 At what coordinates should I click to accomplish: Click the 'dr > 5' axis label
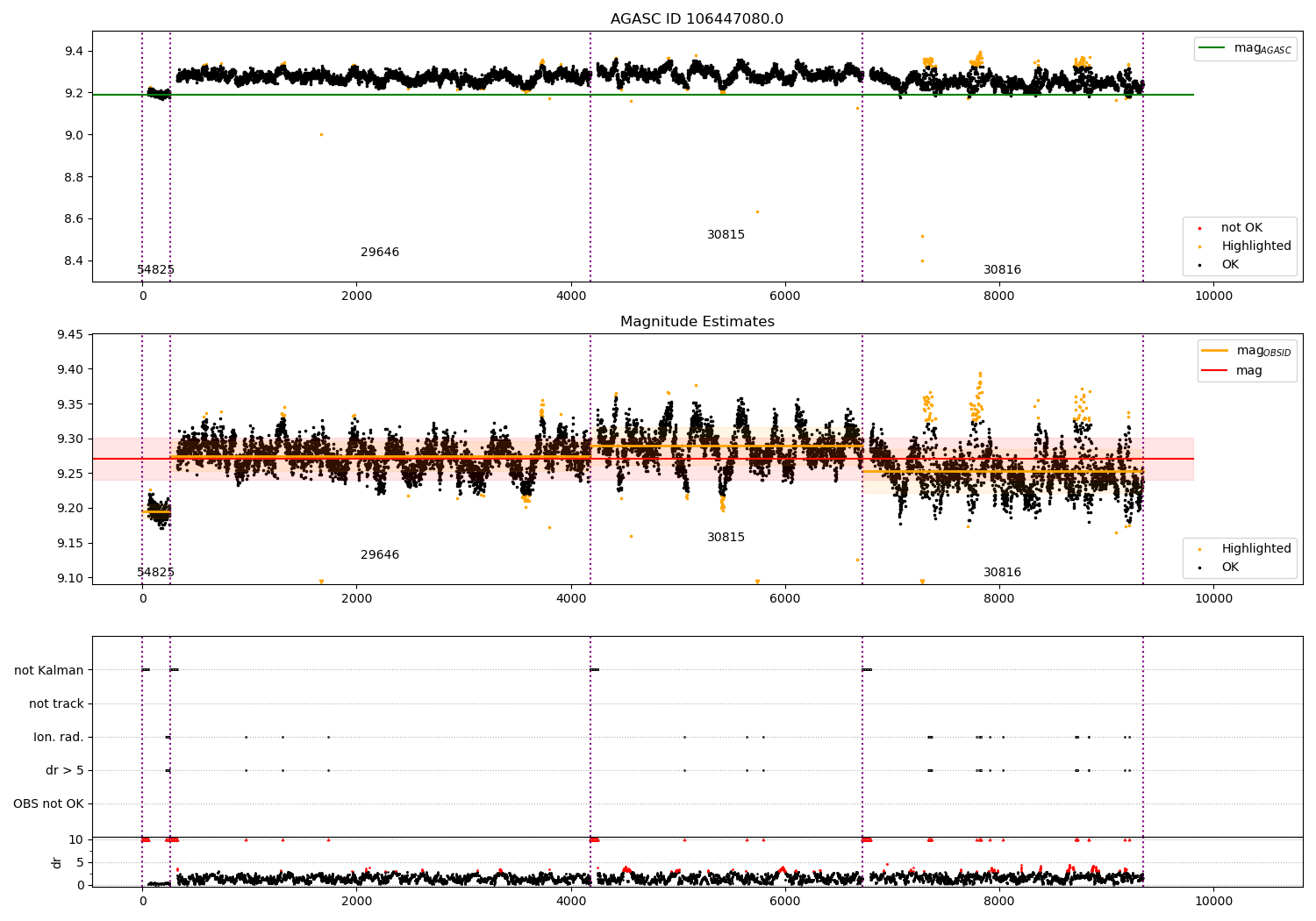pos(65,770)
